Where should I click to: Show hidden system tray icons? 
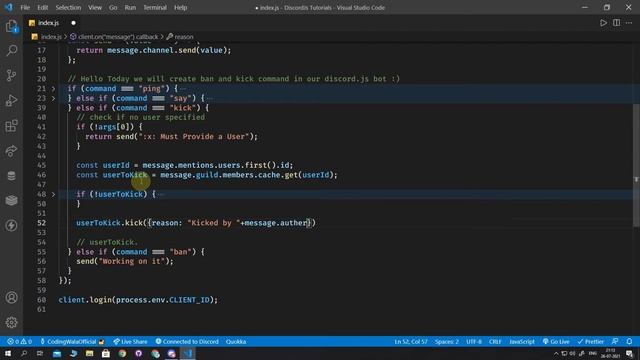(x=556, y=353)
